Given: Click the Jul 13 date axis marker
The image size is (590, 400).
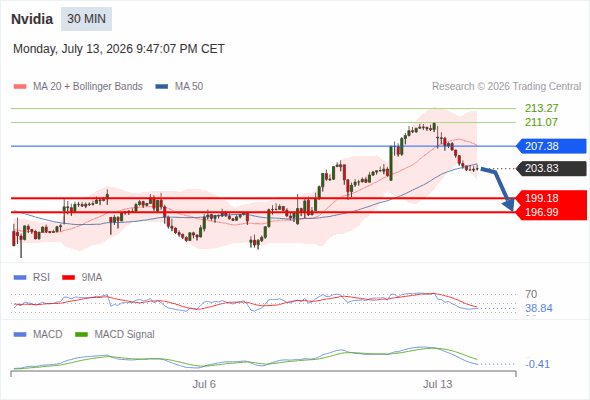Looking at the screenshot, I should click(437, 384).
